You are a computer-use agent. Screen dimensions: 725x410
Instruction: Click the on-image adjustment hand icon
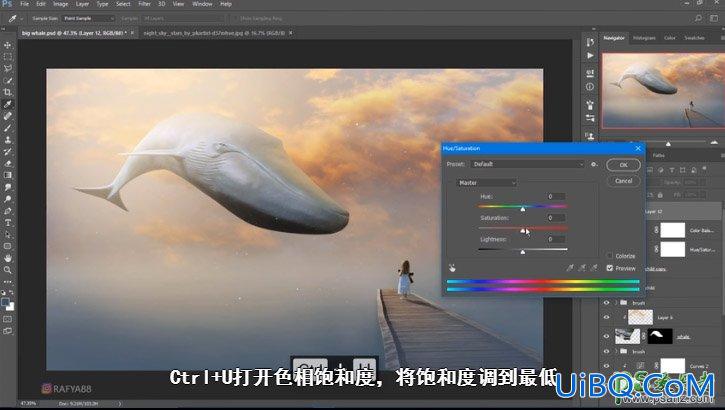452,268
